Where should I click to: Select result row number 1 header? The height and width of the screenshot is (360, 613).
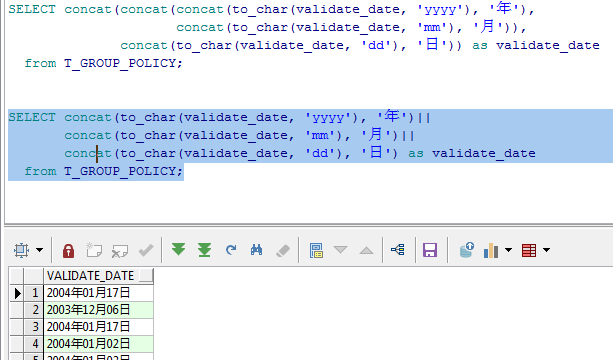pyautogui.click(x=33, y=293)
